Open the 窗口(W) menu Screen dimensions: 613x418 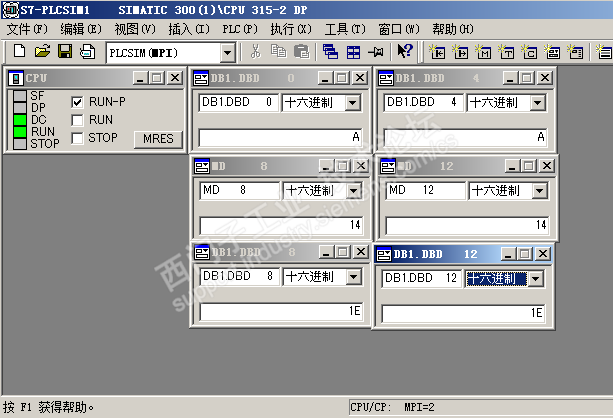pyautogui.click(x=399, y=29)
